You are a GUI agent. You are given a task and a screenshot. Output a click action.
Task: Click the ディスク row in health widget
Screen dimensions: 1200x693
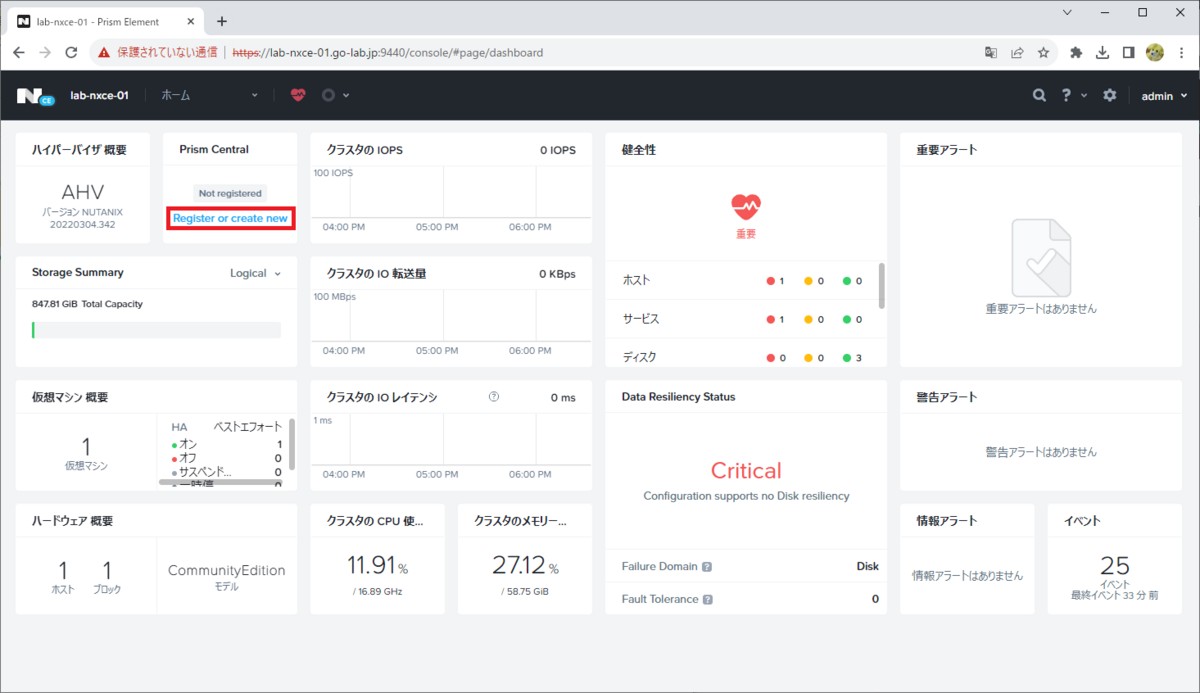pos(741,357)
